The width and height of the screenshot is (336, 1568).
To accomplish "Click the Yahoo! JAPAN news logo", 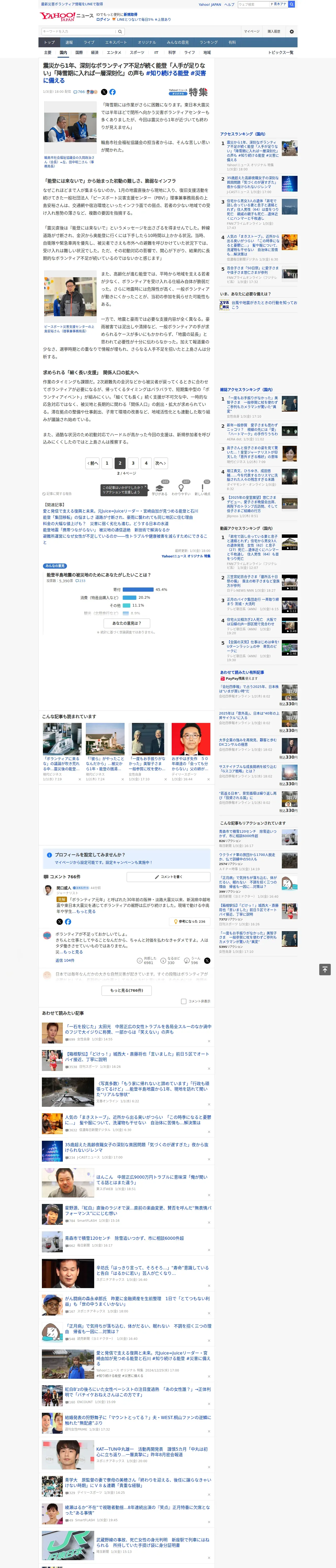I will pos(66,17).
